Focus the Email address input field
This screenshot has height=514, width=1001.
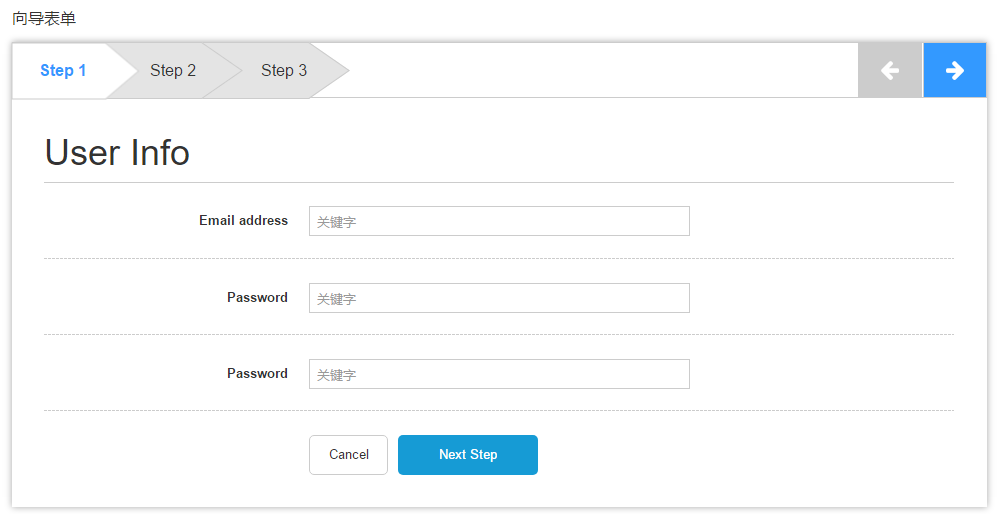[499, 221]
